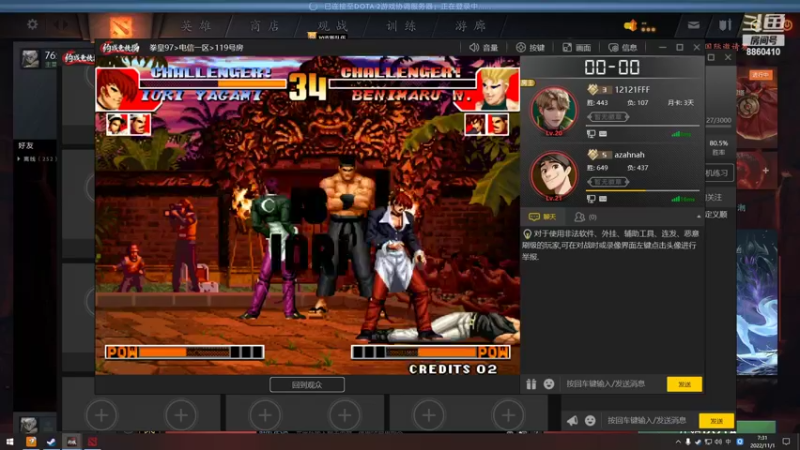This screenshot has height=450, width=800.
Task: Click the lobby chat 发送 send button
Action: point(716,421)
